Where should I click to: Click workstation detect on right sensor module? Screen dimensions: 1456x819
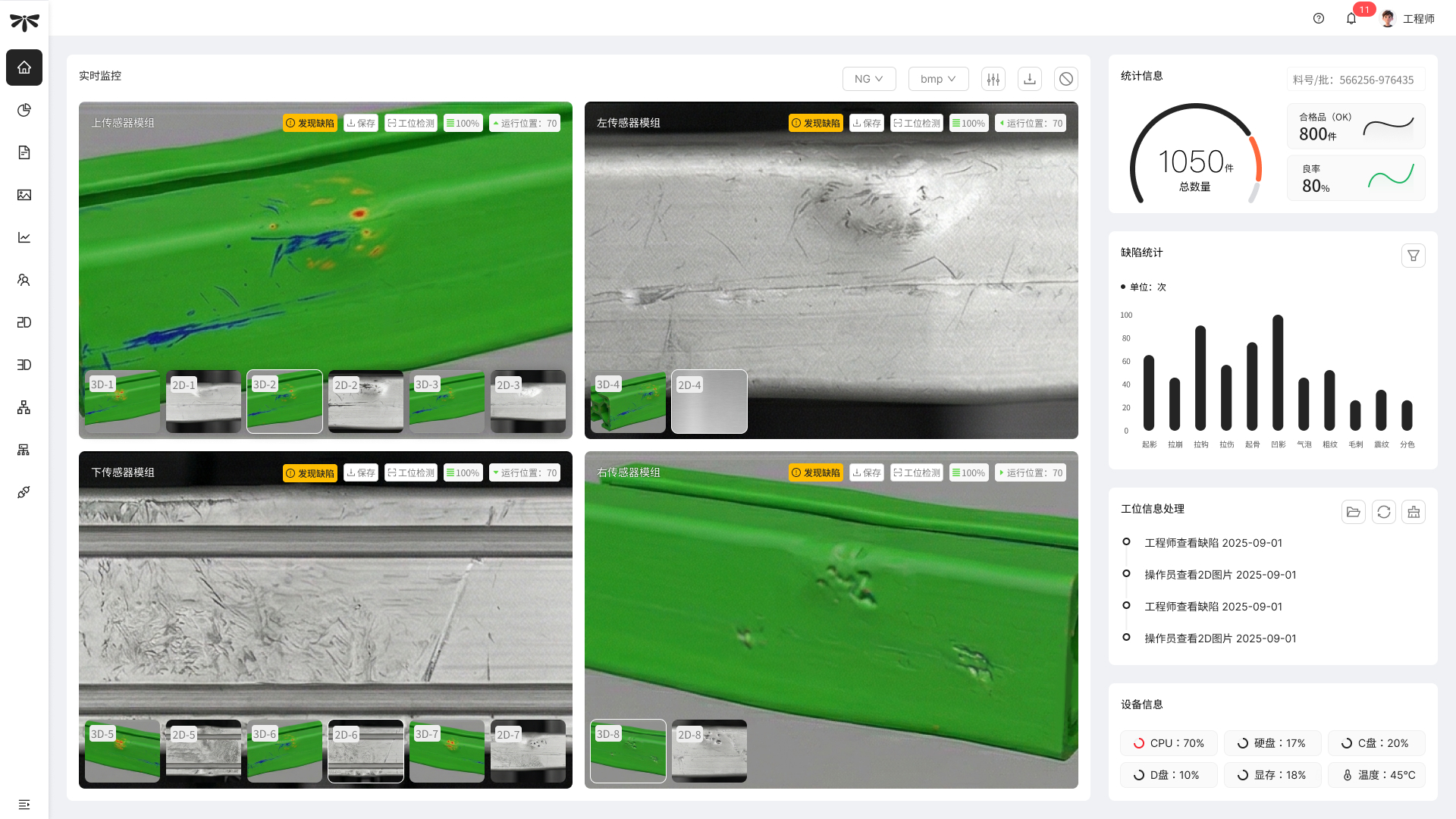click(x=917, y=472)
